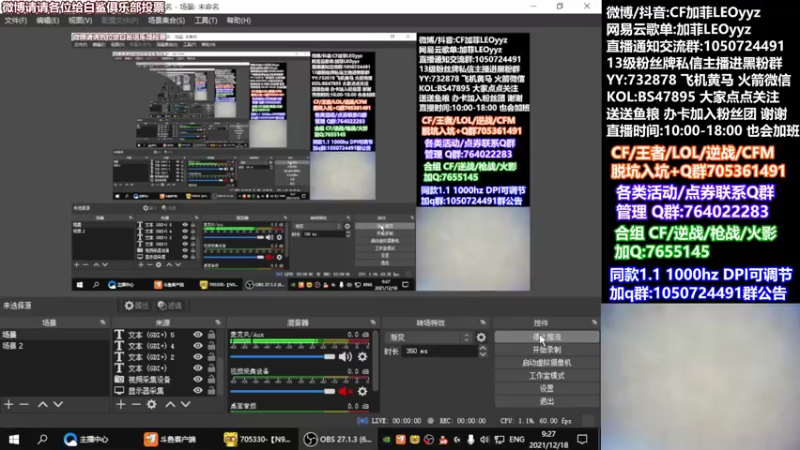
Task: Mute 麦克风/Aux with speaker icon
Action: tap(345, 357)
